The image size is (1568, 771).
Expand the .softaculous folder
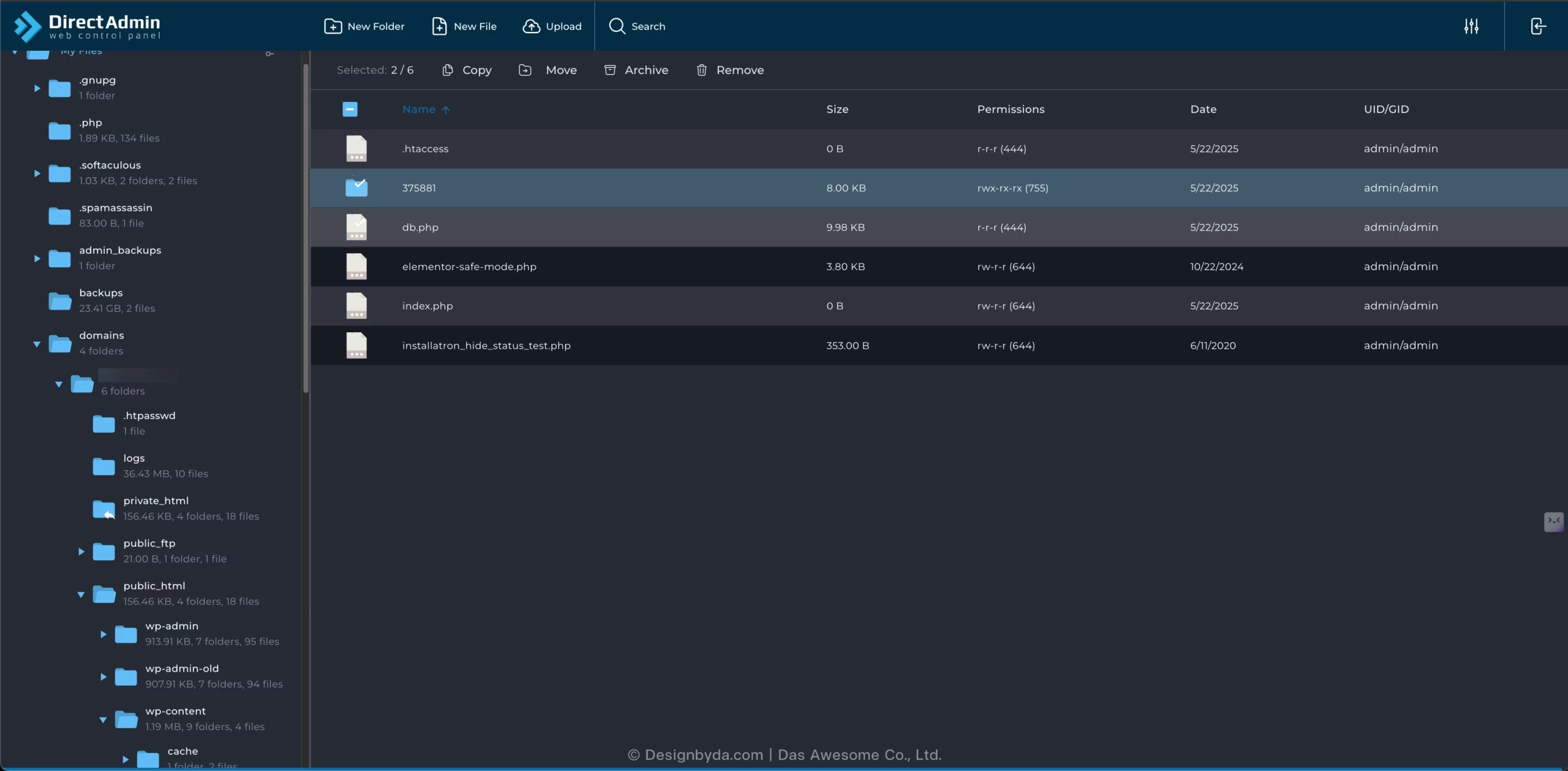(37, 173)
